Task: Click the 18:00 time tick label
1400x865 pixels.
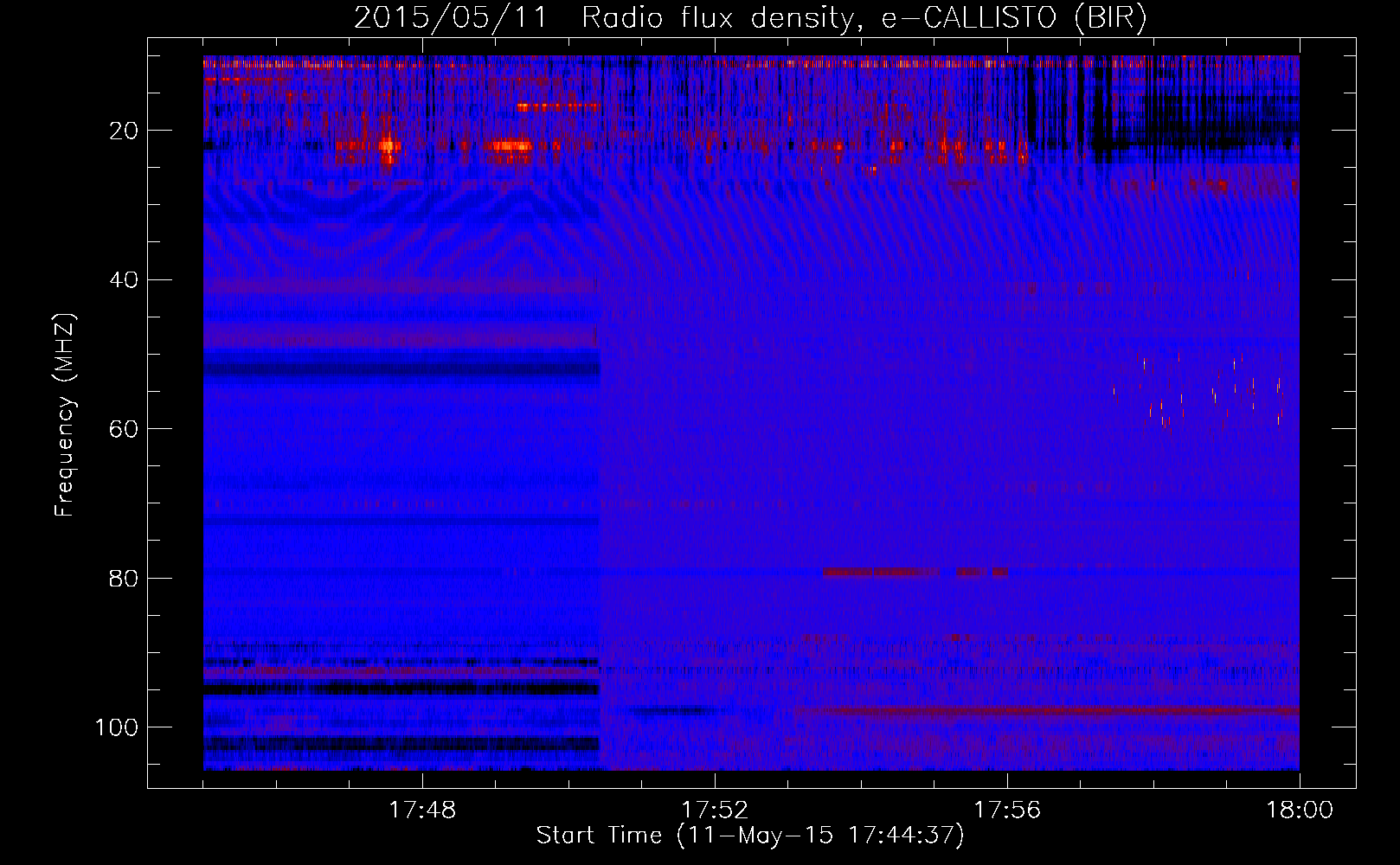Action: tap(1299, 811)
